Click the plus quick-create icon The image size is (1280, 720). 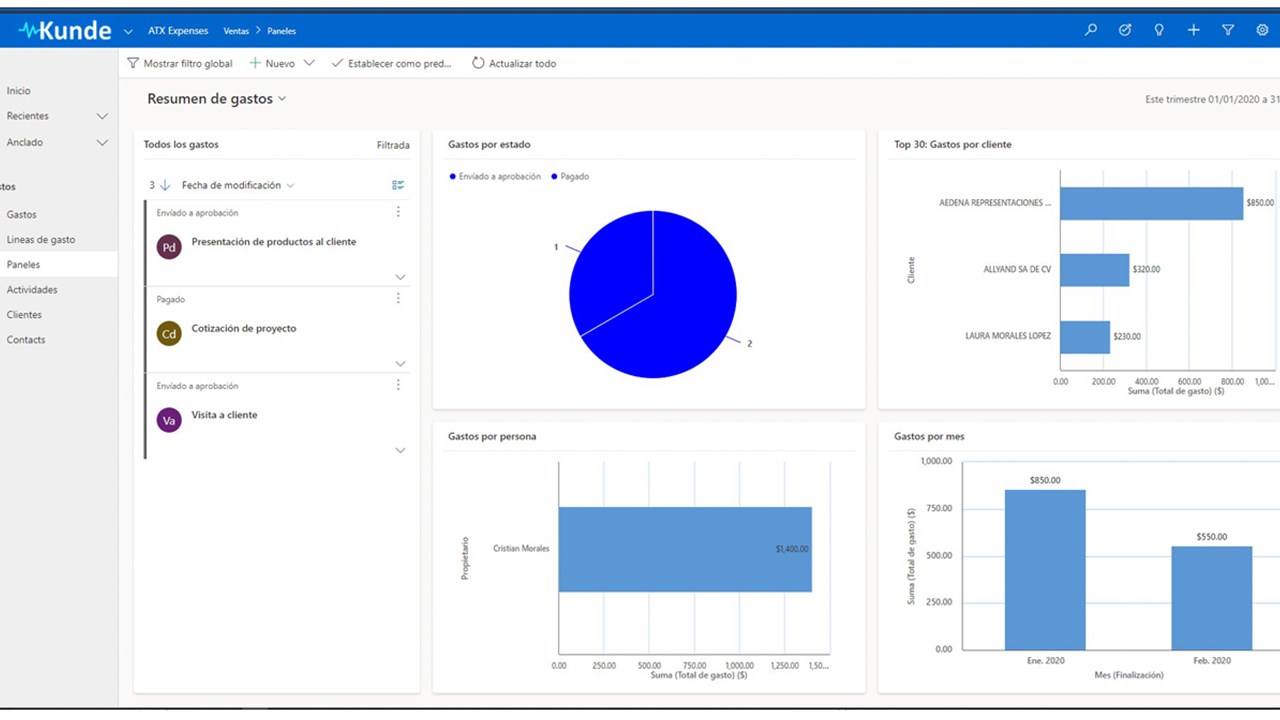1193,30
